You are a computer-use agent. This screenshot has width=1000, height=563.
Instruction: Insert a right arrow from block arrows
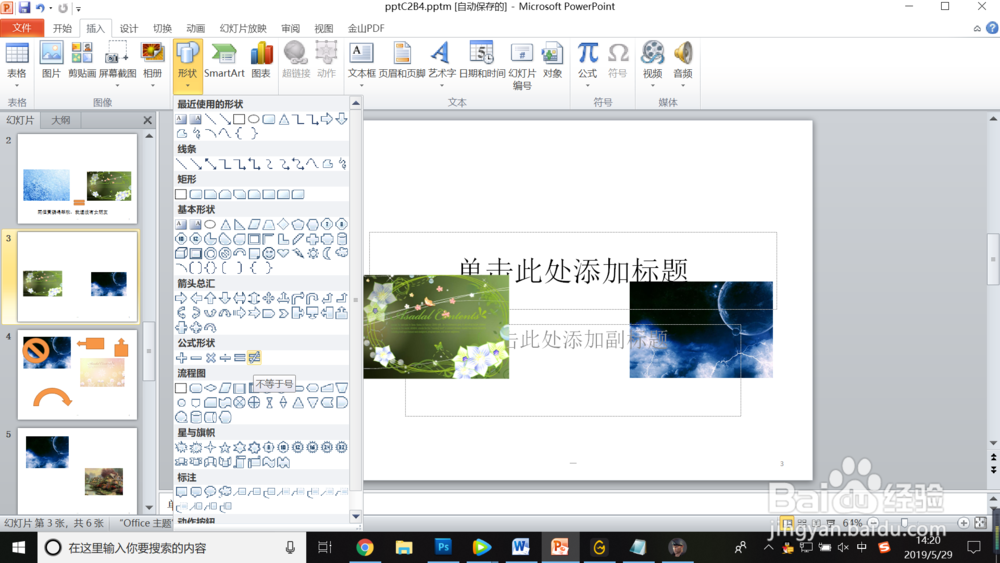(182, 298)
